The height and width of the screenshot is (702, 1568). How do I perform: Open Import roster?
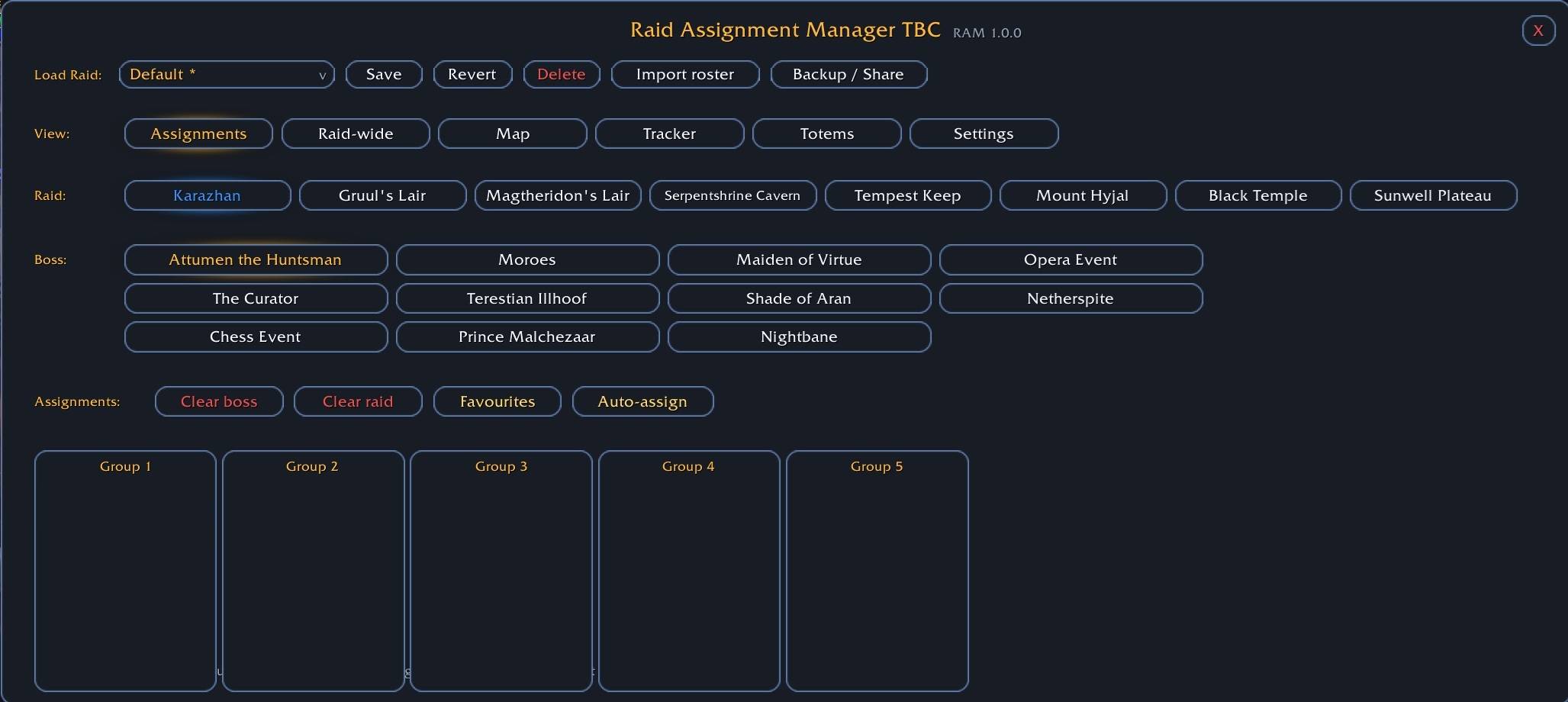(685, 75)
